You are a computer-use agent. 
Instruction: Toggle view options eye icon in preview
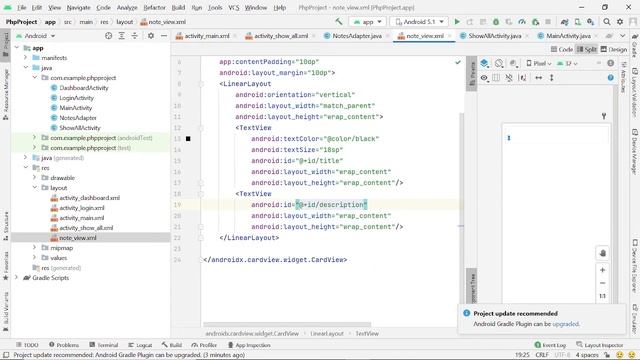pyautogui.click(x=484, y=78)
